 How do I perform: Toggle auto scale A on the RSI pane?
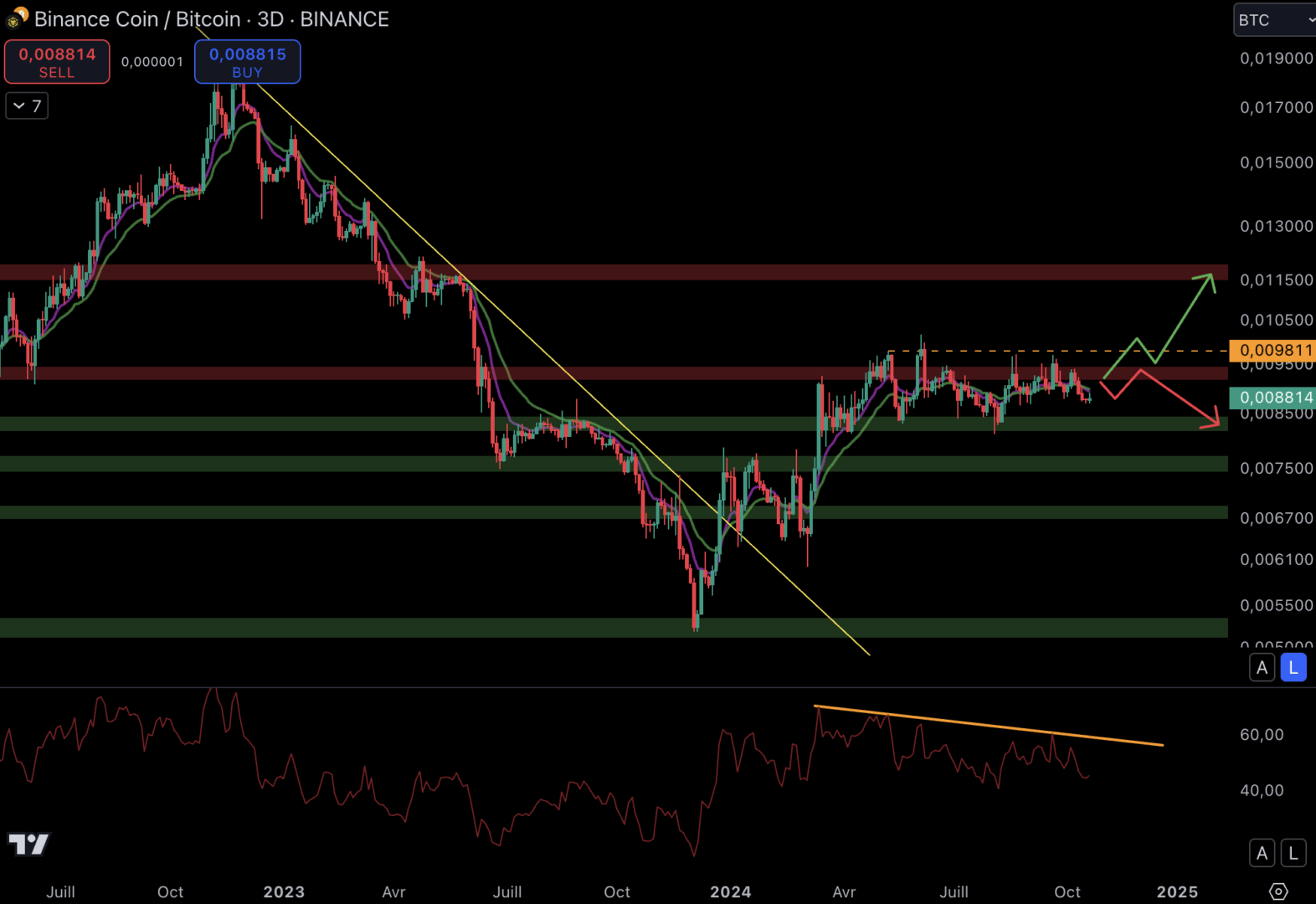pos(1262,853)
